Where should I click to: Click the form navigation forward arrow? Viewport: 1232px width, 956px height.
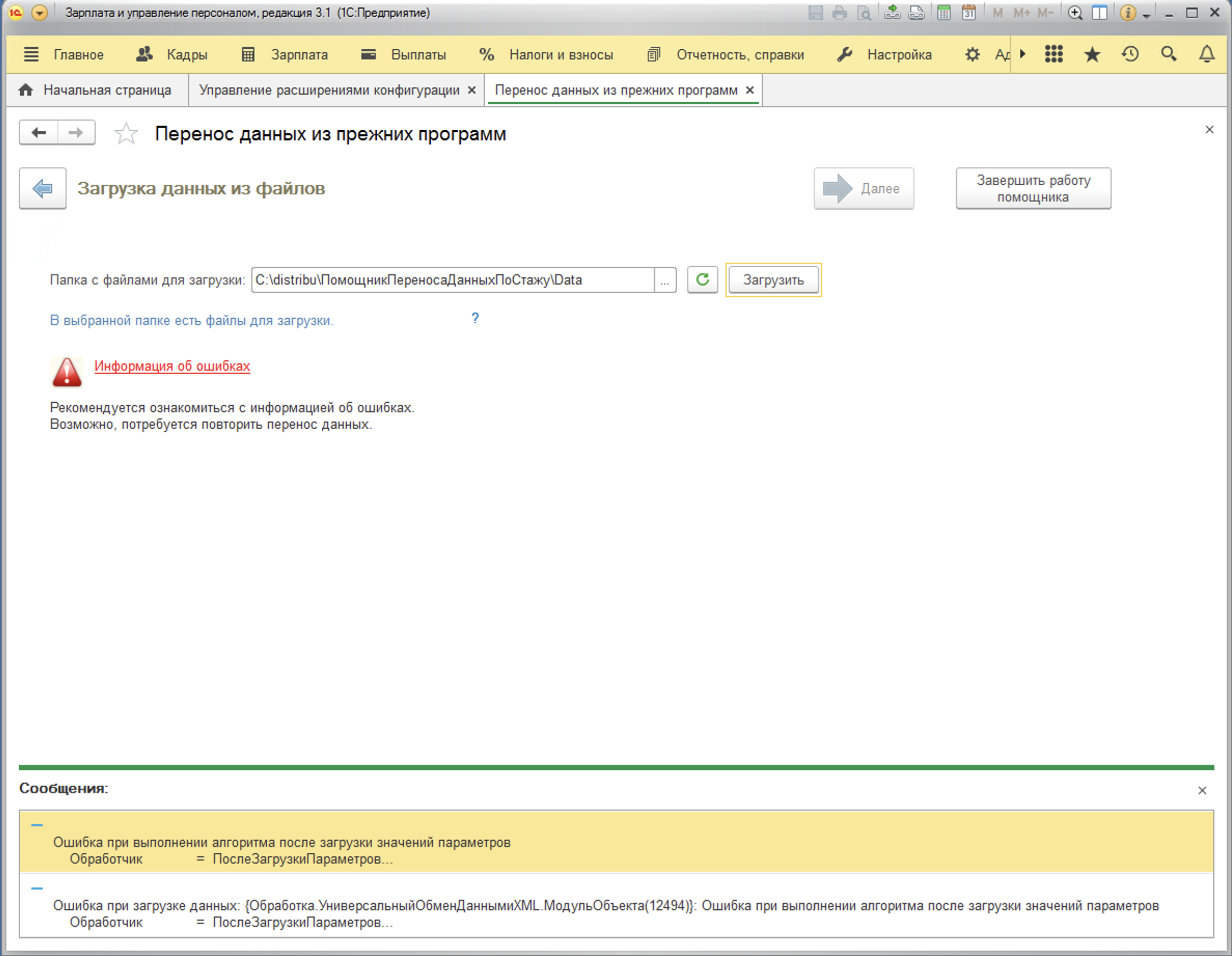point(76,133)
